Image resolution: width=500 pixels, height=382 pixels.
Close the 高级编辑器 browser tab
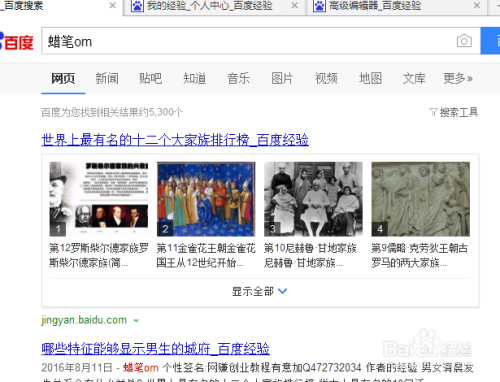click(477, 6)
